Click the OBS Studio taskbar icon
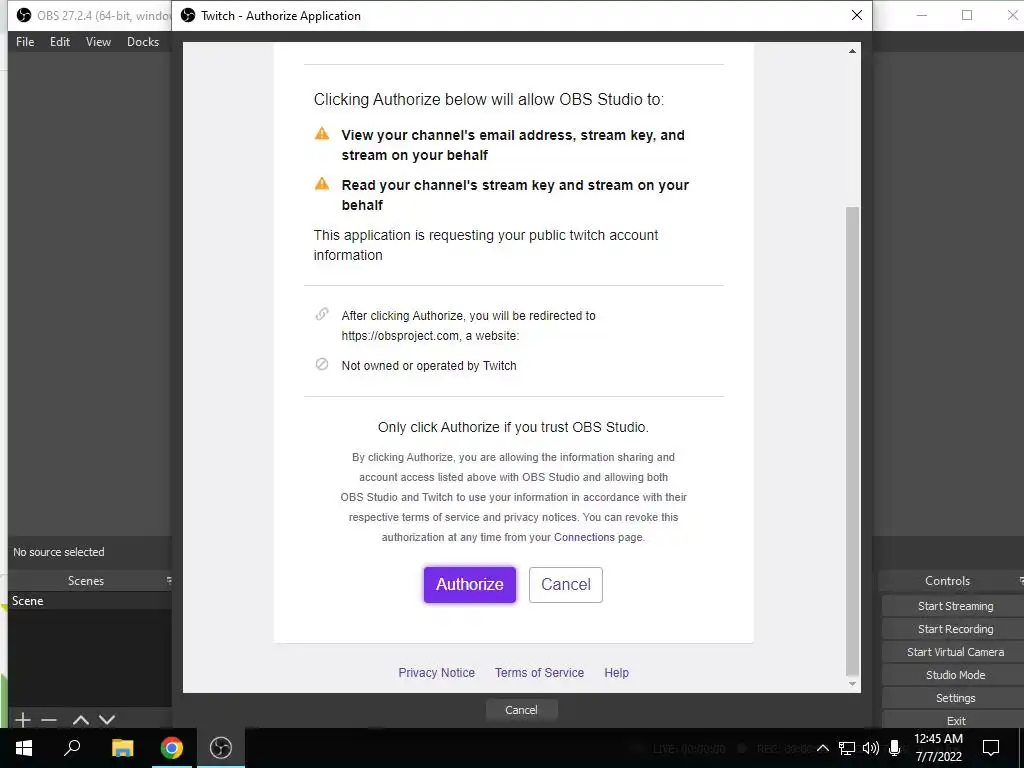This screenshot has width=1024, height=768. 221,748
